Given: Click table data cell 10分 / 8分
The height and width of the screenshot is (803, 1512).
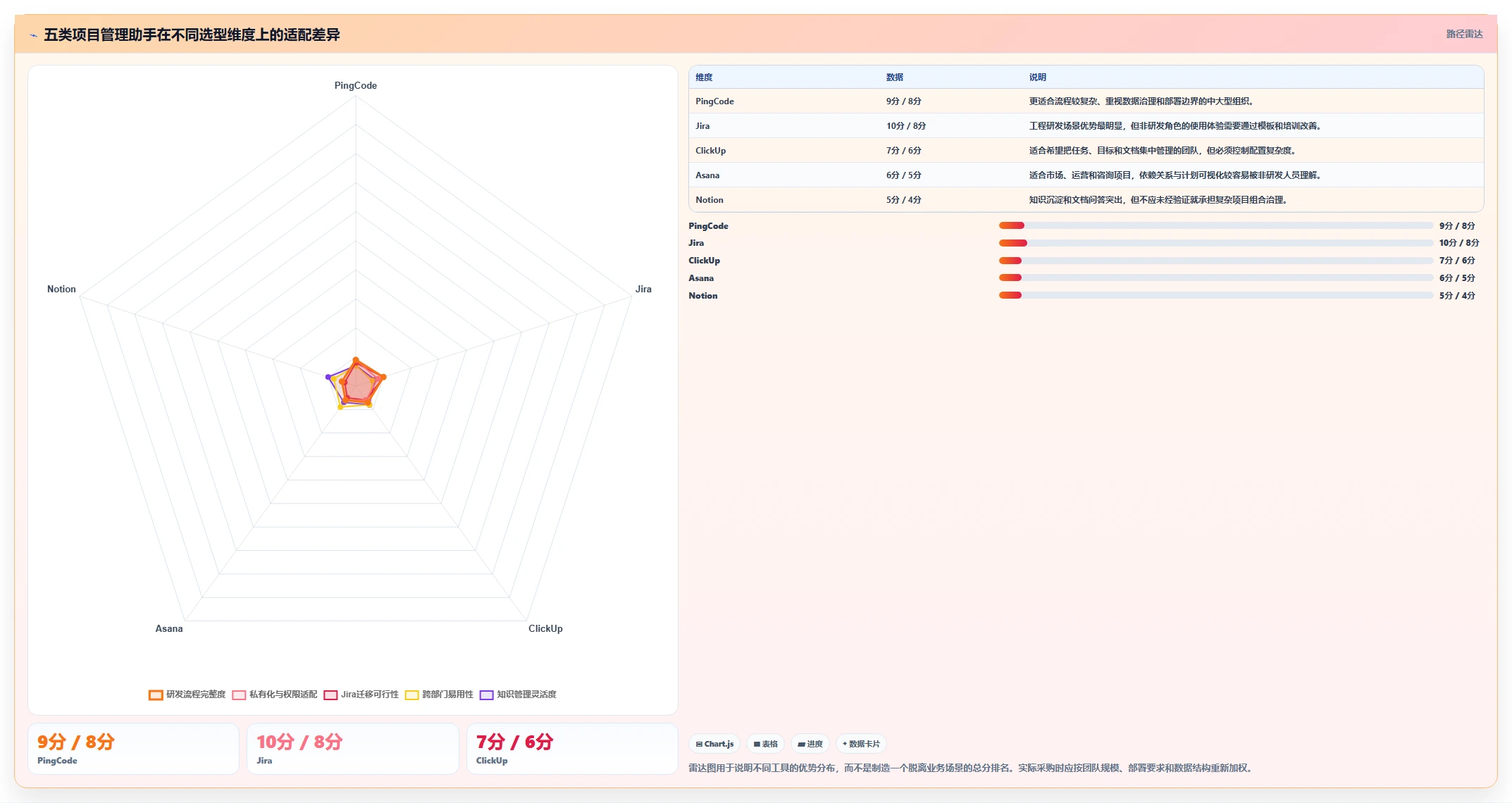Looking at the screenshot, I should pos(906,126).
